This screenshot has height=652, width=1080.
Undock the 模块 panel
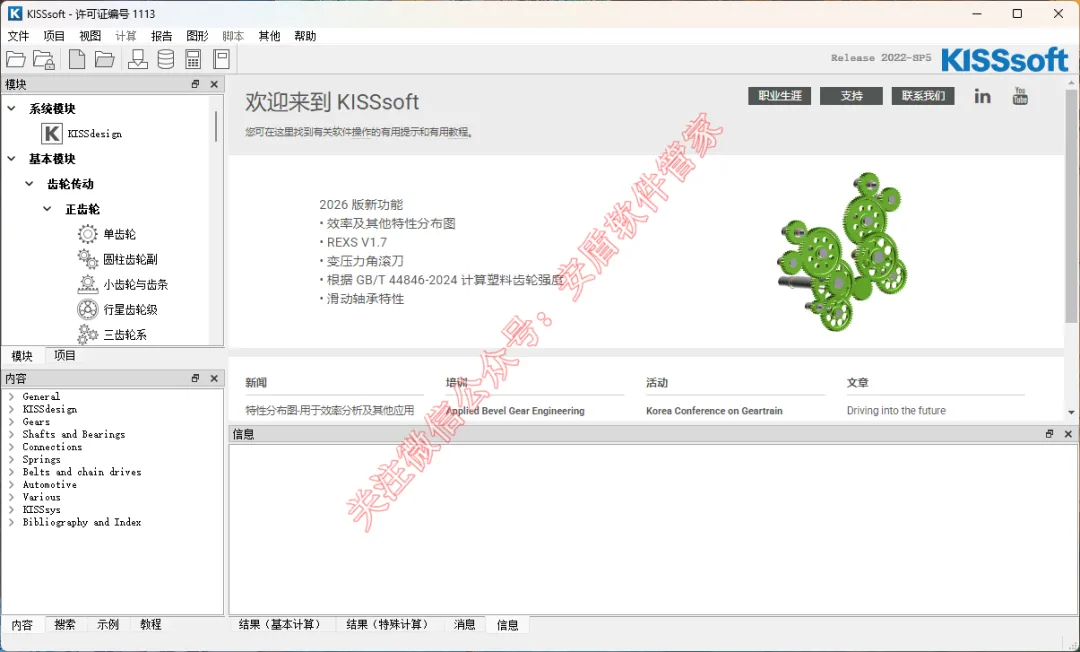coord(196,84)
